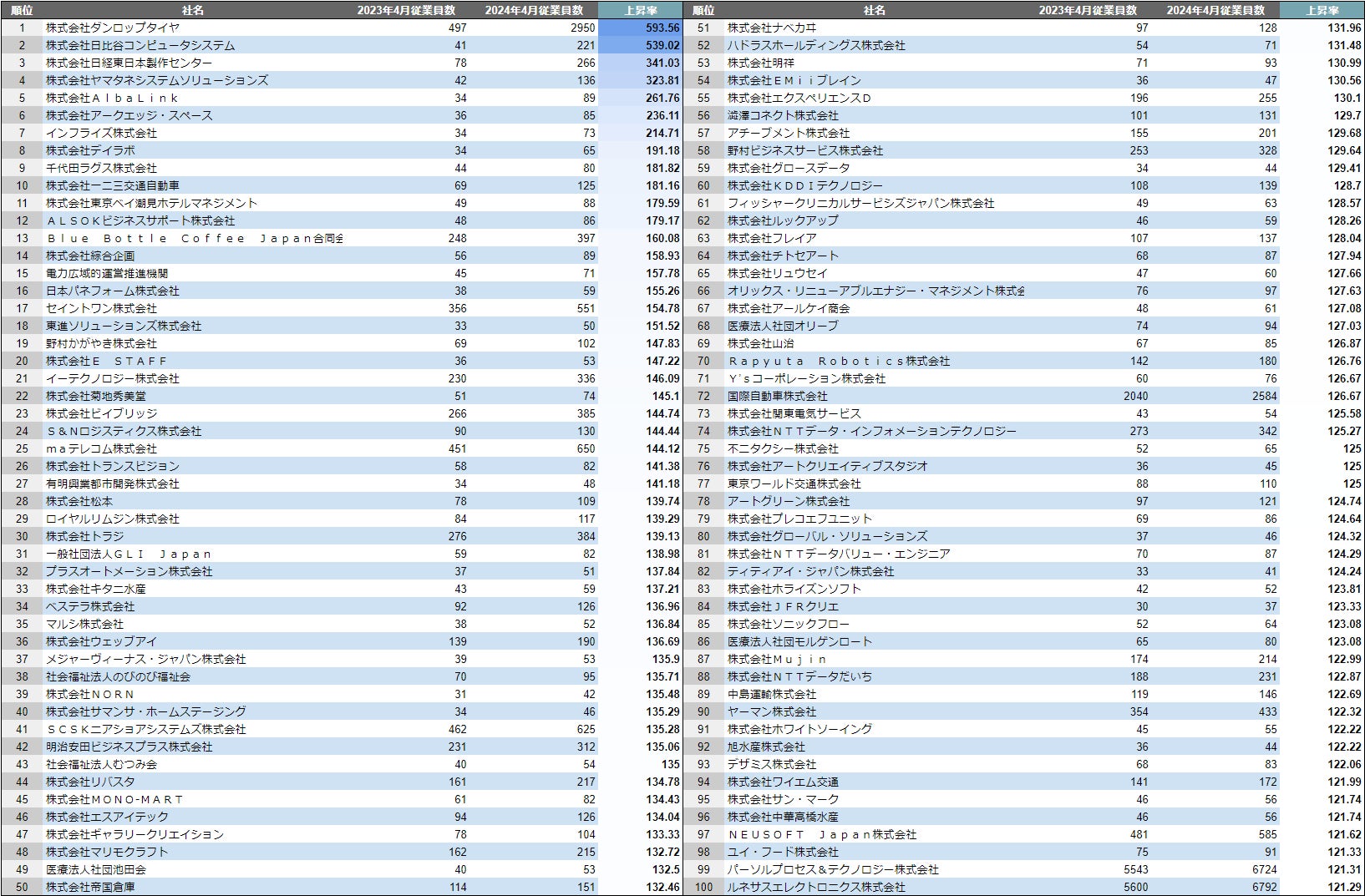Click ヤーマン株式会社

coord(772,711)
